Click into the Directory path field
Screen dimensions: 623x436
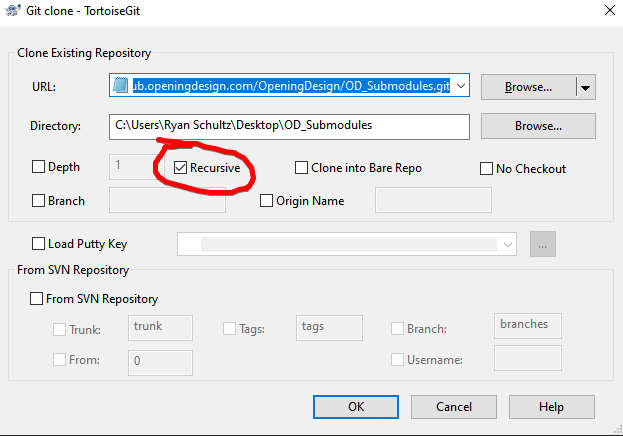click(x=290, y=127)
